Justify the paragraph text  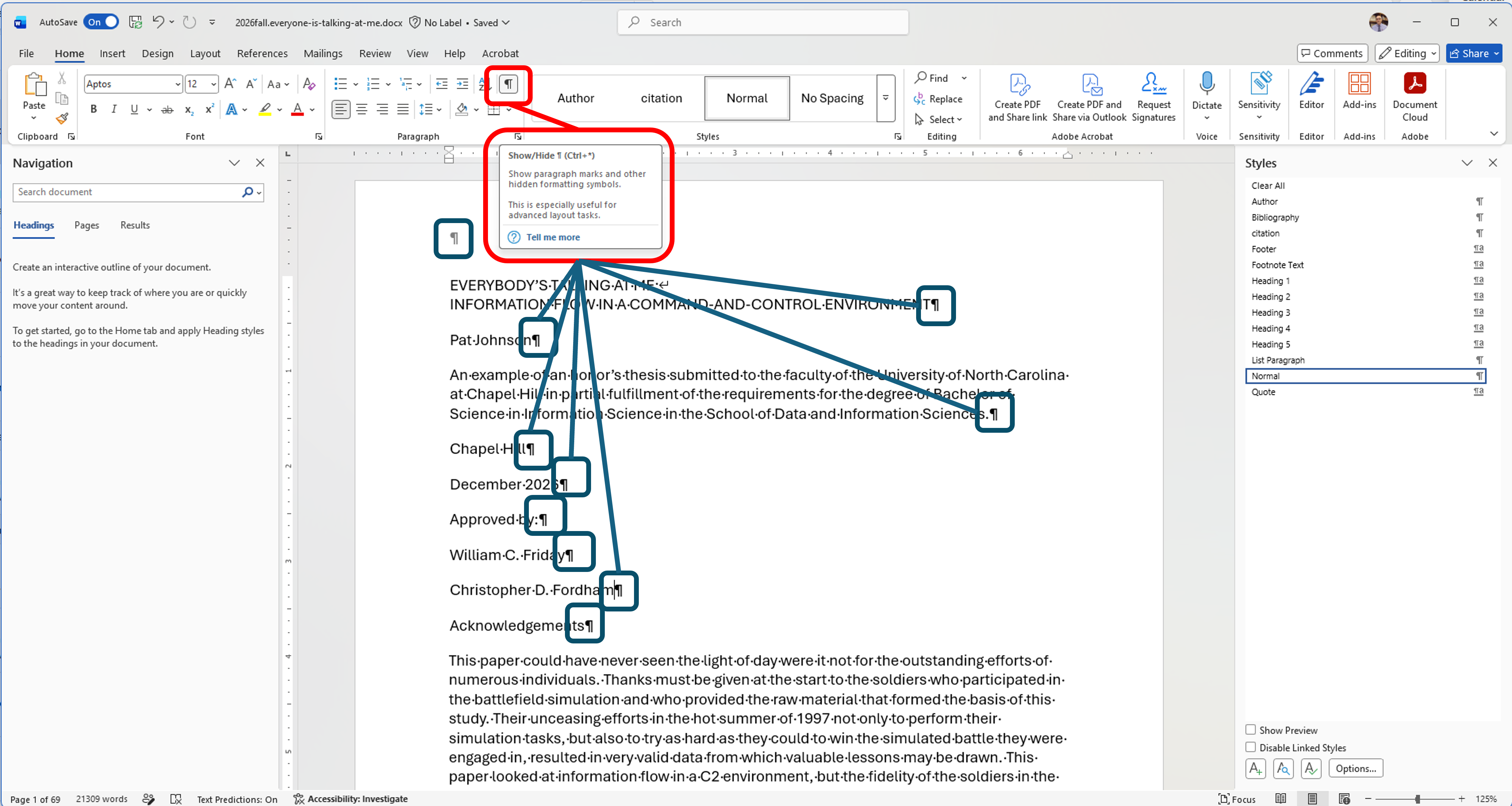[403, 110]
